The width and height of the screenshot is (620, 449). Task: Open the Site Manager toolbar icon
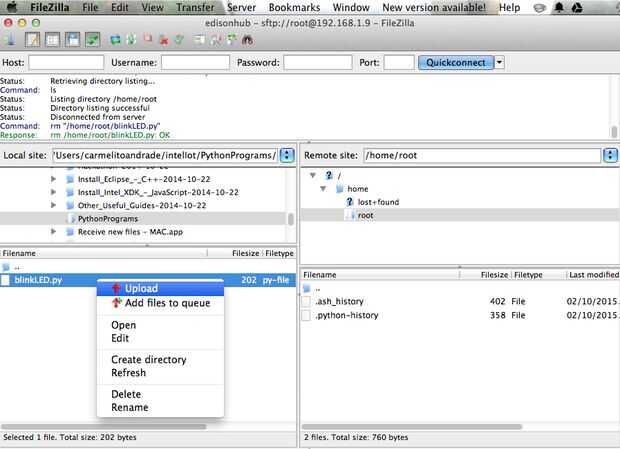tap(10, 40)
